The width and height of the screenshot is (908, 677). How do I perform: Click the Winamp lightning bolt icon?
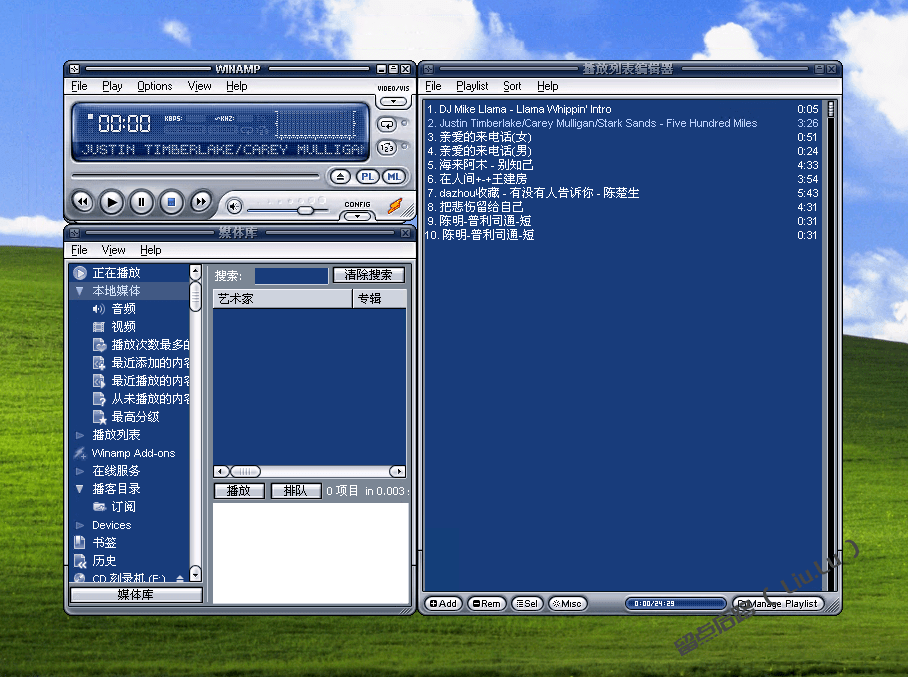[x=396, y=205]
